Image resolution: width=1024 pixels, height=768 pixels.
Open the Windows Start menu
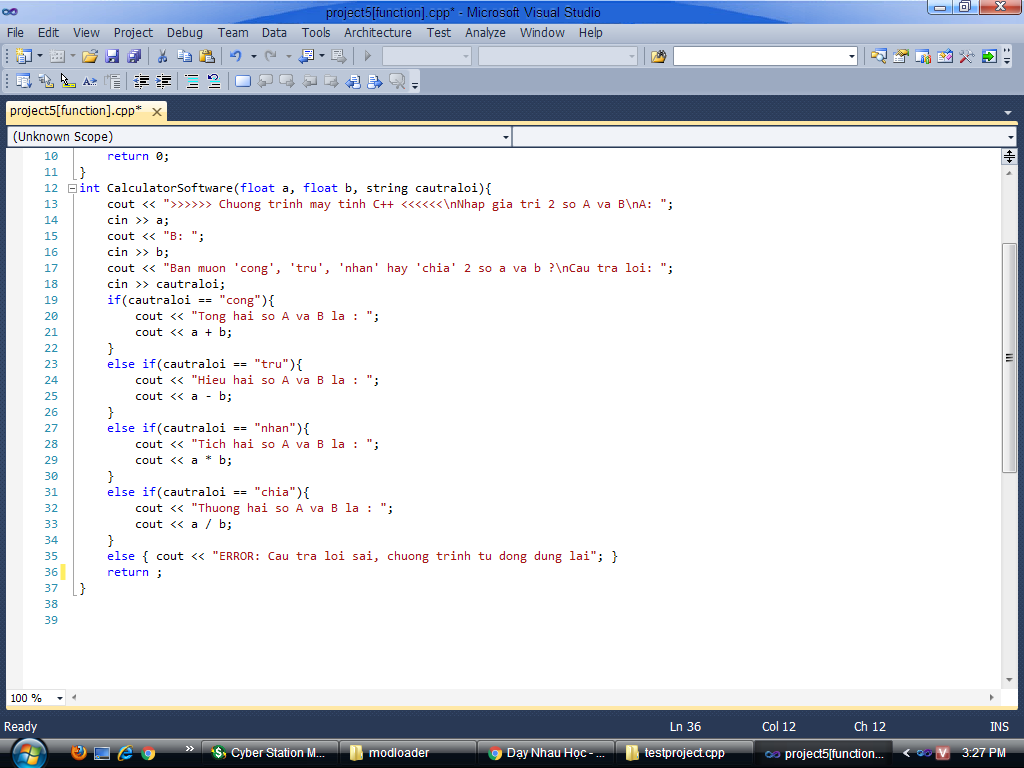click(29, 753)
